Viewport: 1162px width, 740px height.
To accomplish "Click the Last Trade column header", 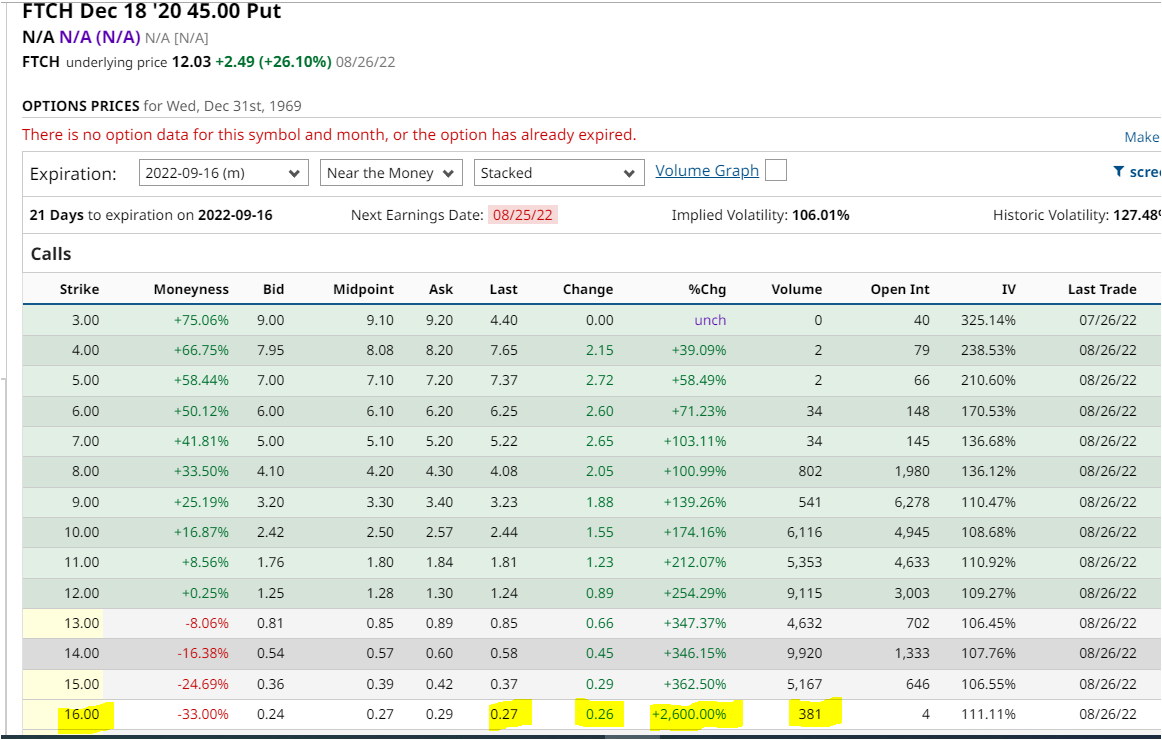I will point(1101,289).
